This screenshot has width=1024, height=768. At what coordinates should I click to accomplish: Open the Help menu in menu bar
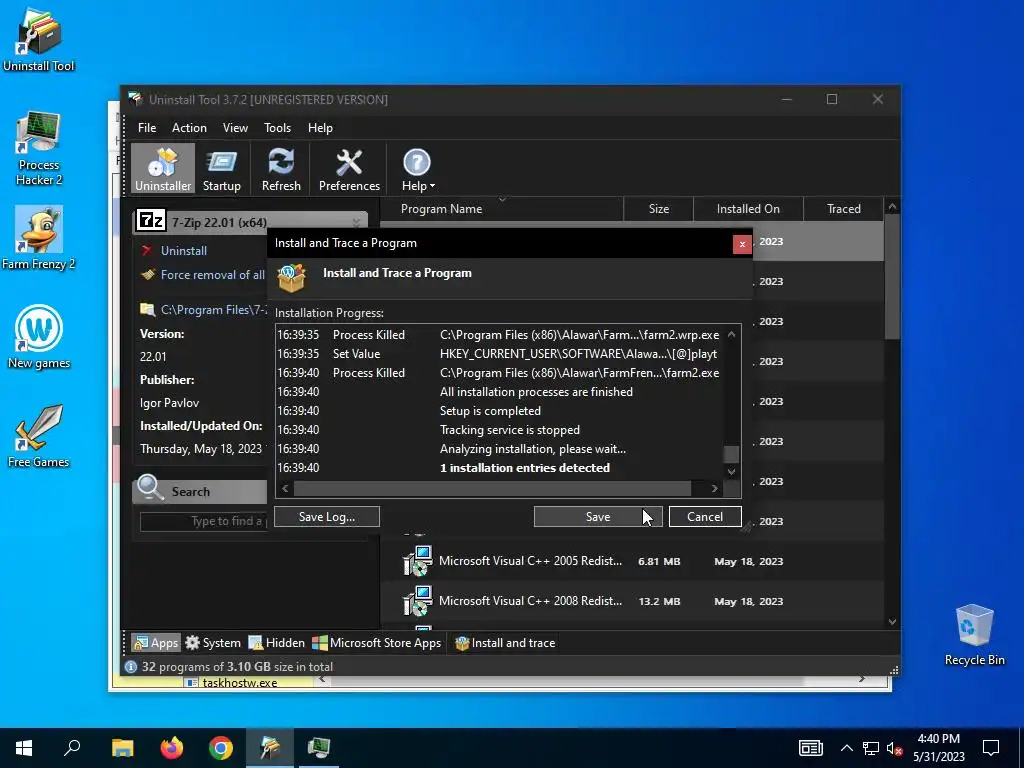coord(320,128)
